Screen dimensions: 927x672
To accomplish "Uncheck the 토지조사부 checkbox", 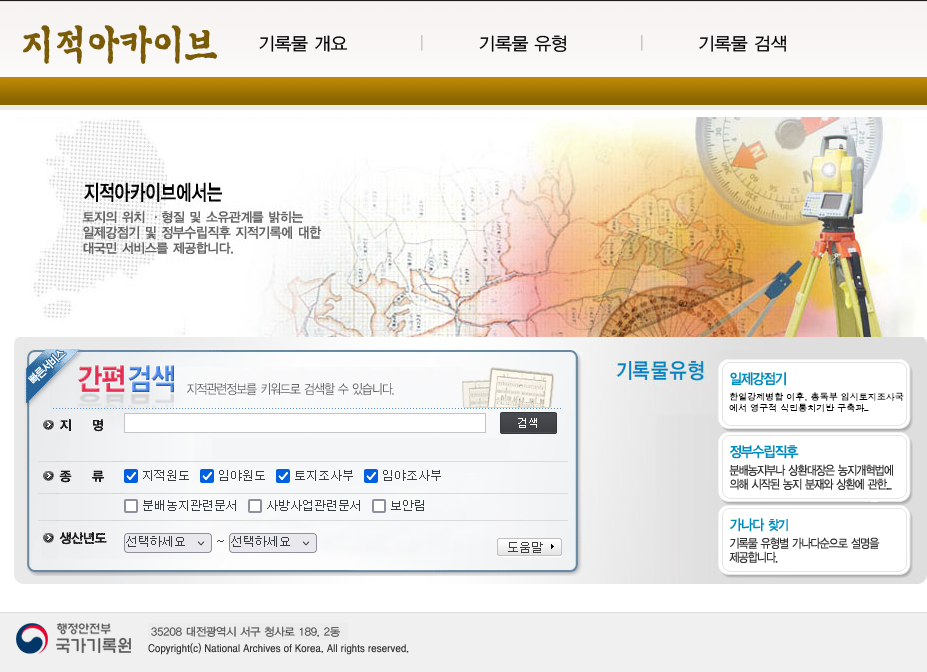I will coord(283,475).
